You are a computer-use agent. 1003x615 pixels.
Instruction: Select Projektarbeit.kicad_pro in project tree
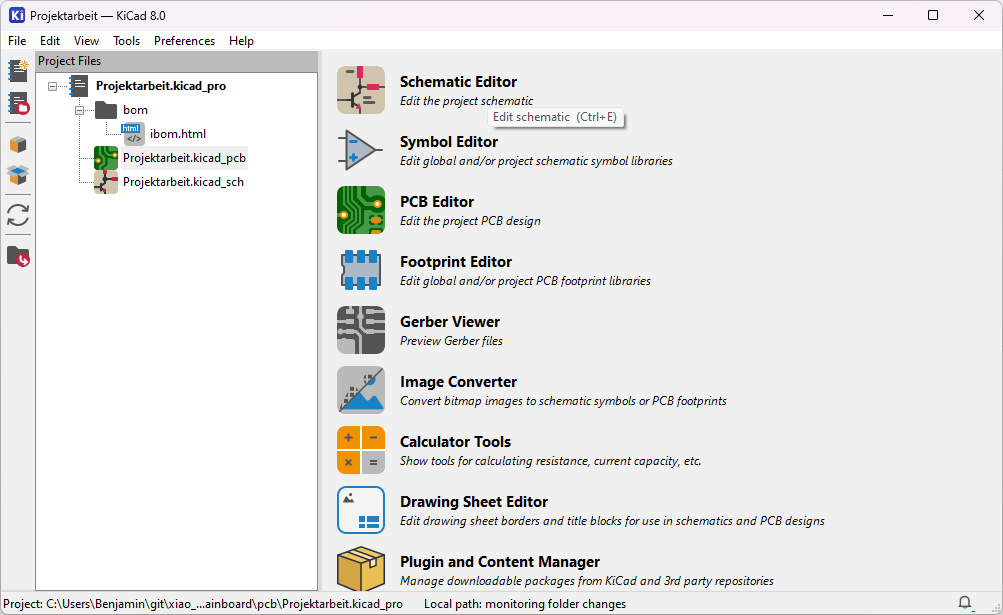point(161,86)
